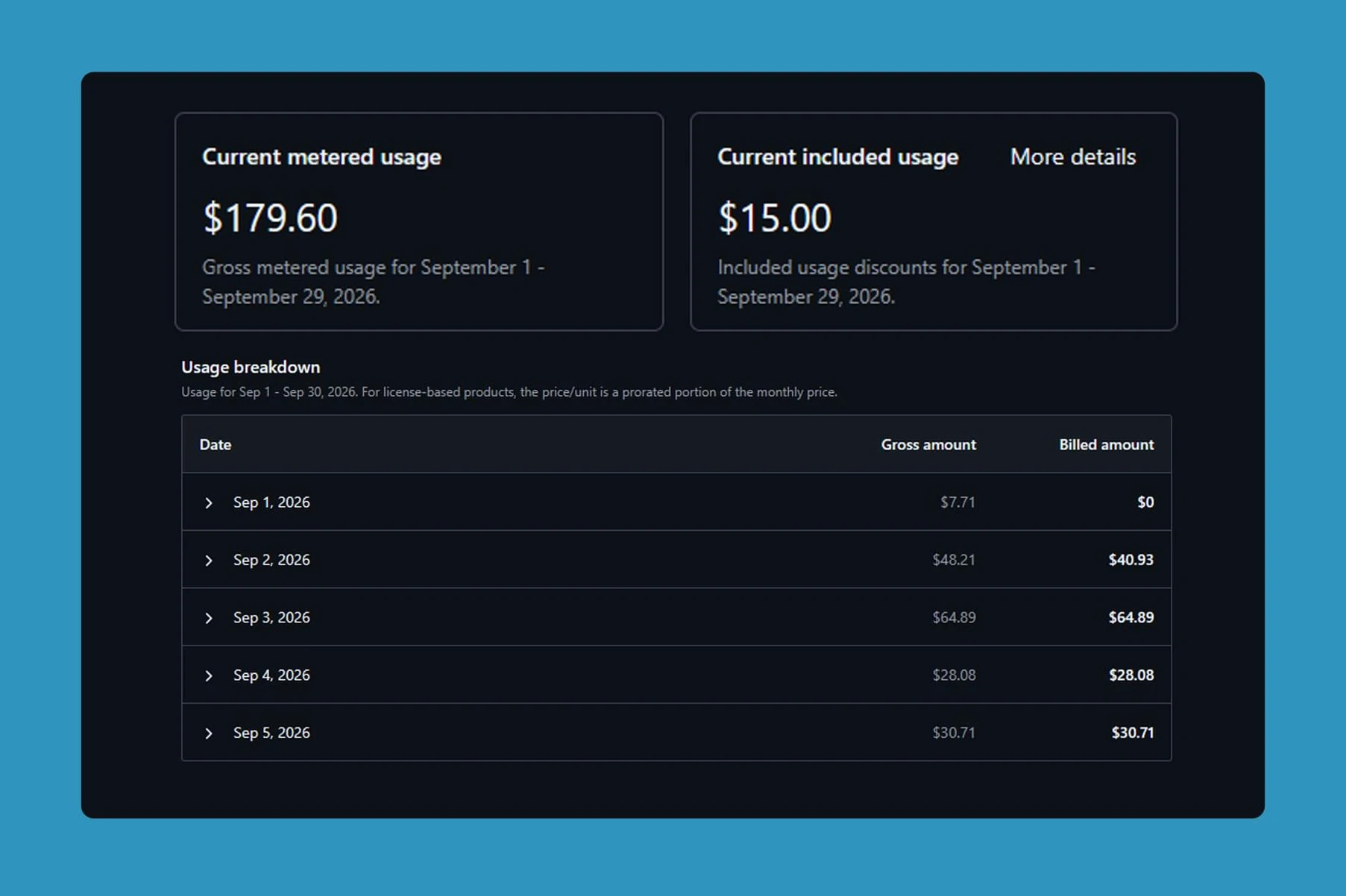This screenshot has width=1346, height=896.
Task: Click the Billed amount column header
Action: point(1107,445)
